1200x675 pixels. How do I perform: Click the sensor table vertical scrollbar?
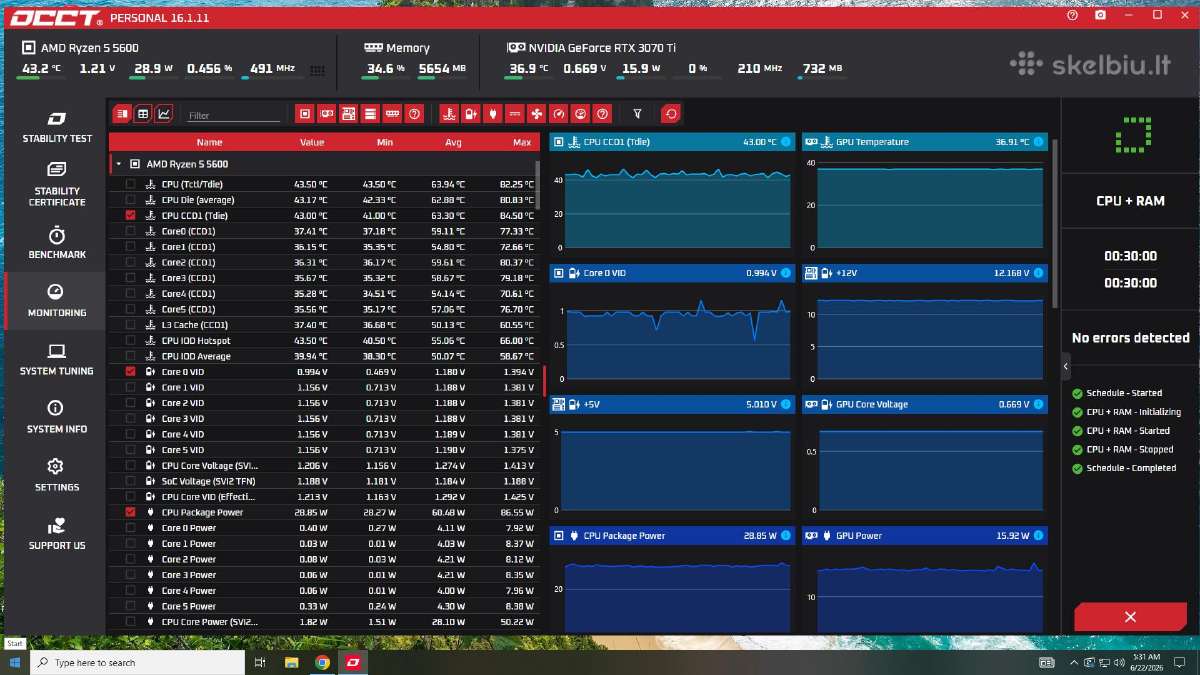point(538,185)
